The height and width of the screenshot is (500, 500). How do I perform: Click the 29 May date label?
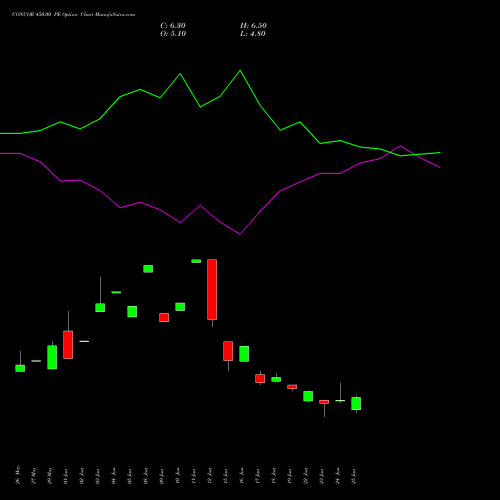point(50,475)
